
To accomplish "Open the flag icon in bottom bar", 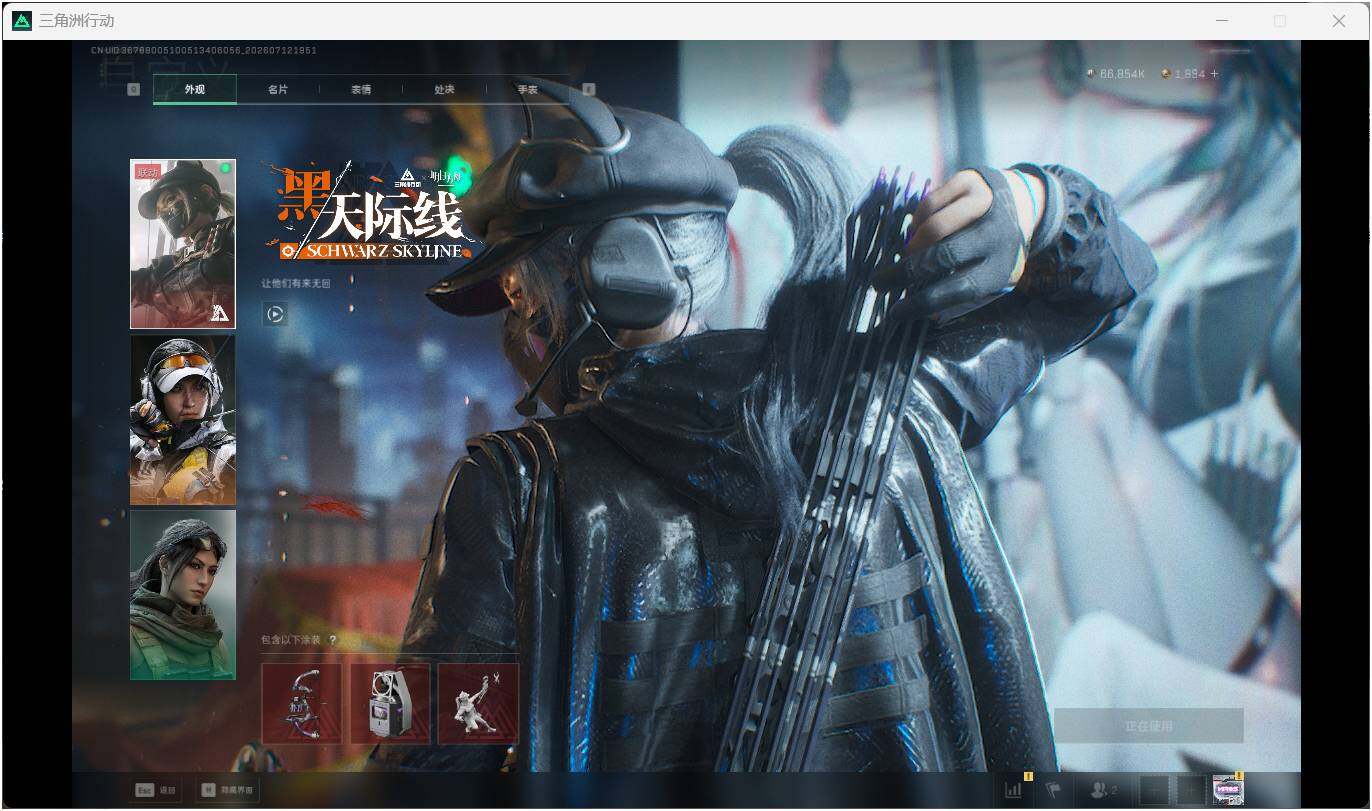I will tap(1052, 789).
